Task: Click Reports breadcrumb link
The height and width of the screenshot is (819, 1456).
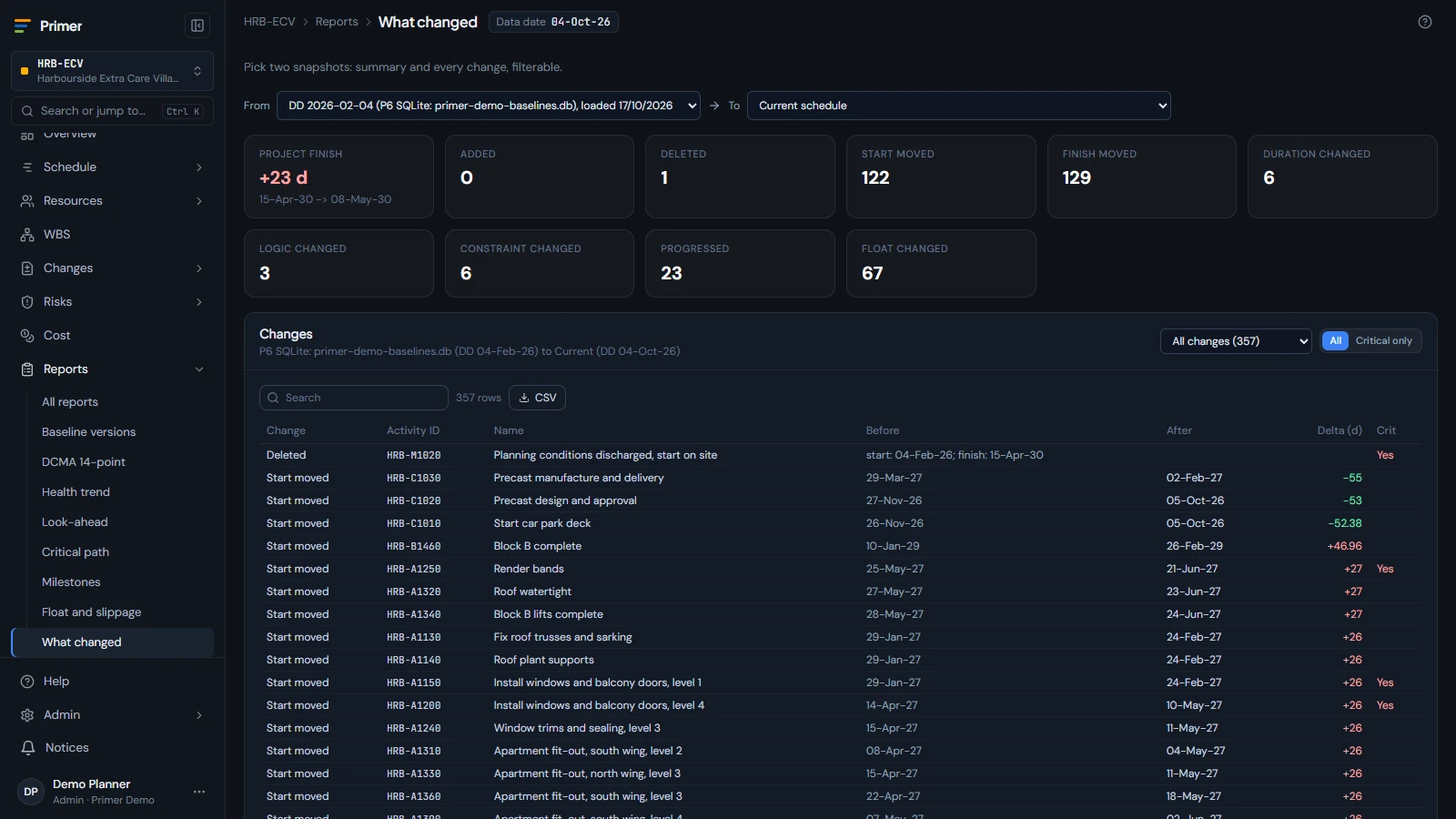Action: coord(337,22)
